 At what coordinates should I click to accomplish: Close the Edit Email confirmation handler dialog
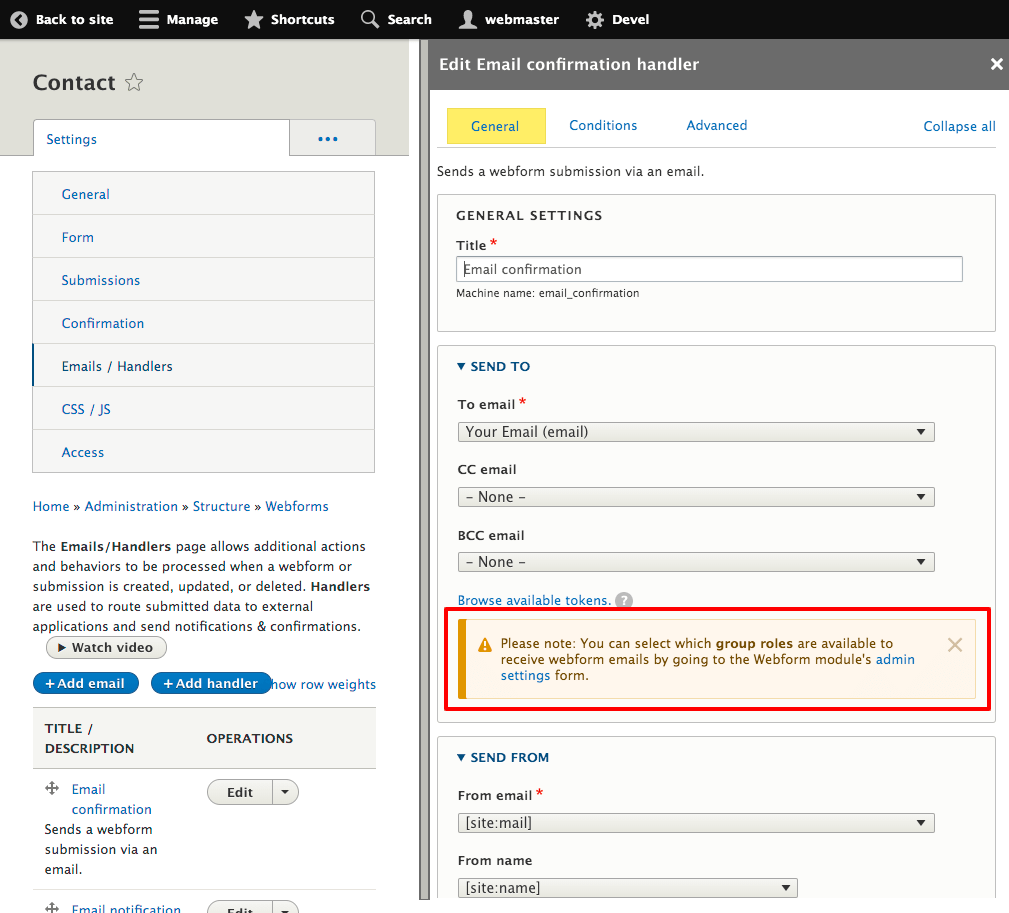coord(996,64)
